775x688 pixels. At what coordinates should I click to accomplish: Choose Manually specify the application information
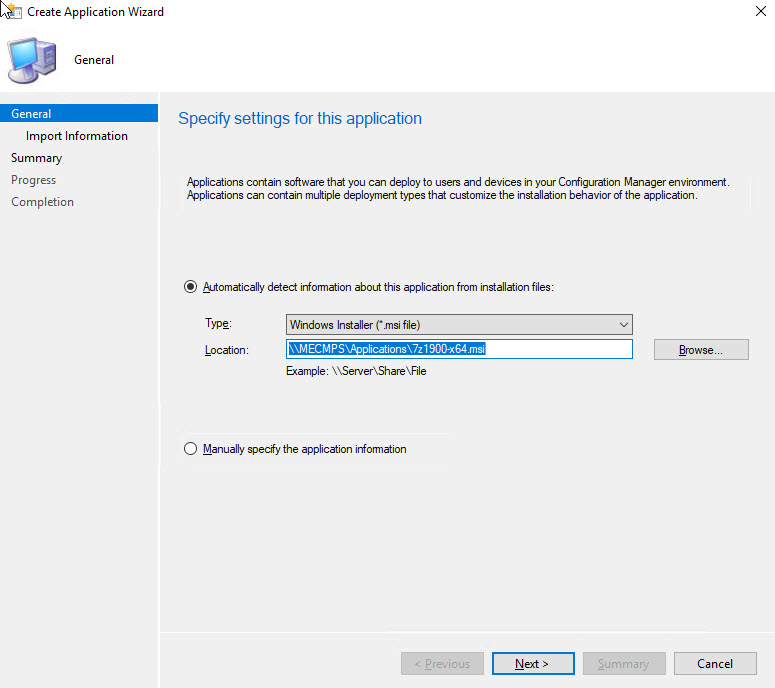click(x=191, y=449)
